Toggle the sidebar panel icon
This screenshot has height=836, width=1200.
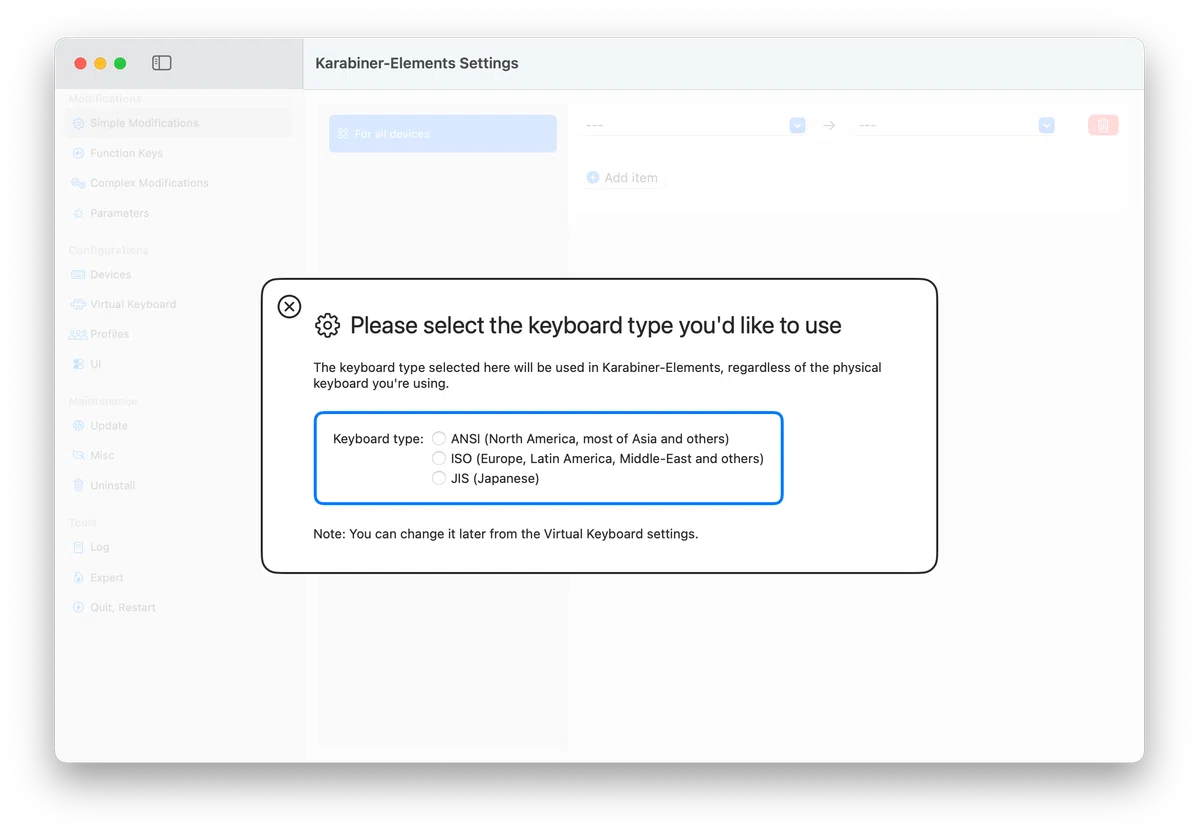(x=162, y=63)
